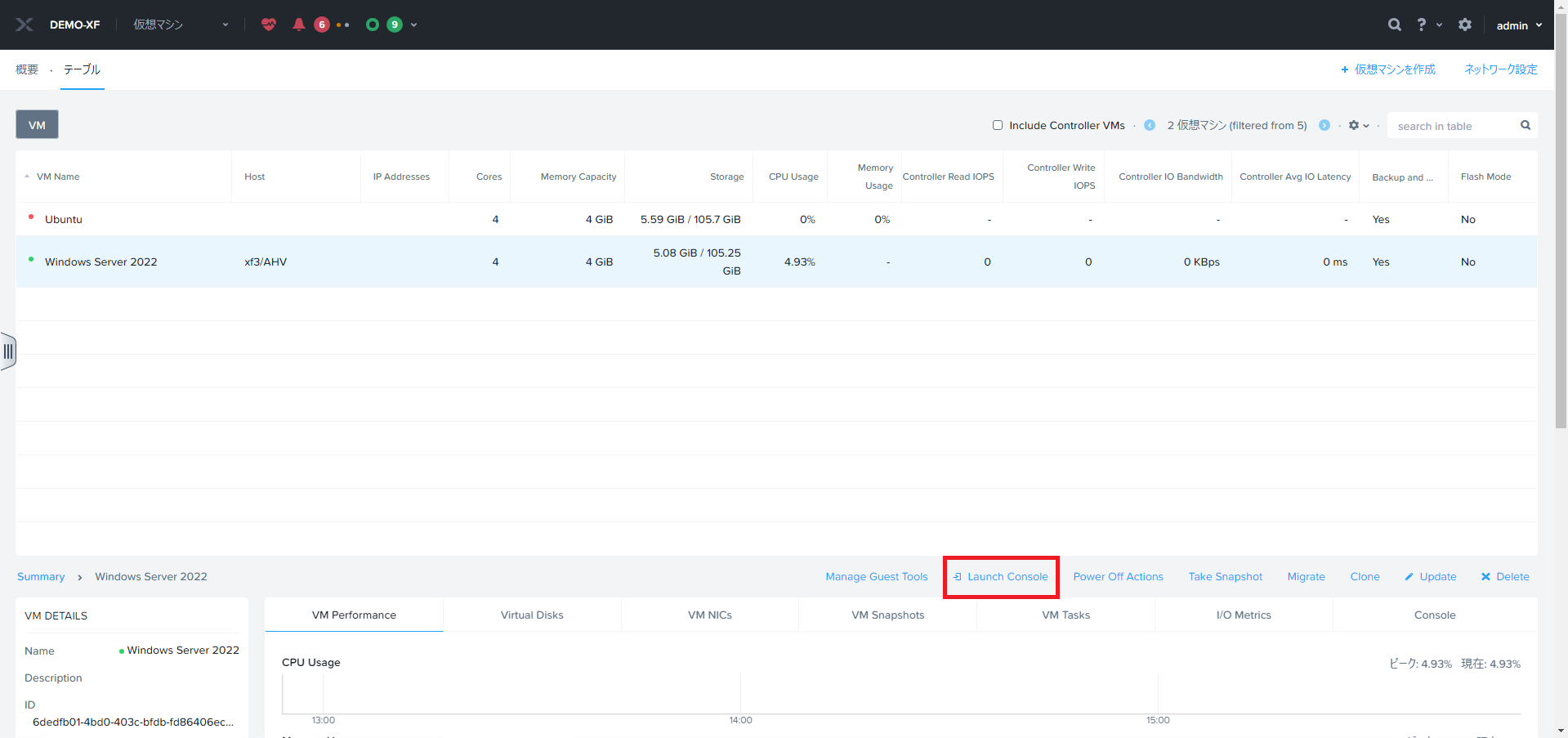Open the alerts bell icon
This screenshot has height=738, width=1568.
299,25
